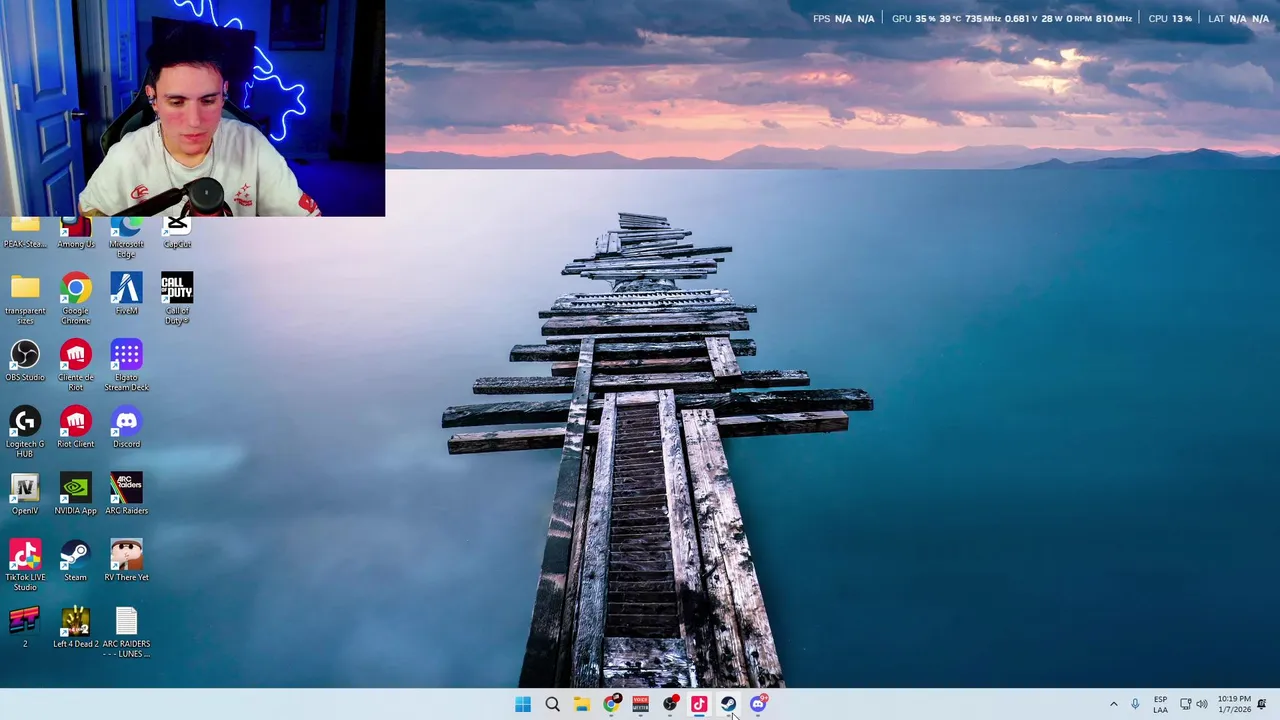Select the FiveM desktop shortcut
The height and width of the screenshot is (720, 1280).
pyautogui.click(x=126, y=294)
